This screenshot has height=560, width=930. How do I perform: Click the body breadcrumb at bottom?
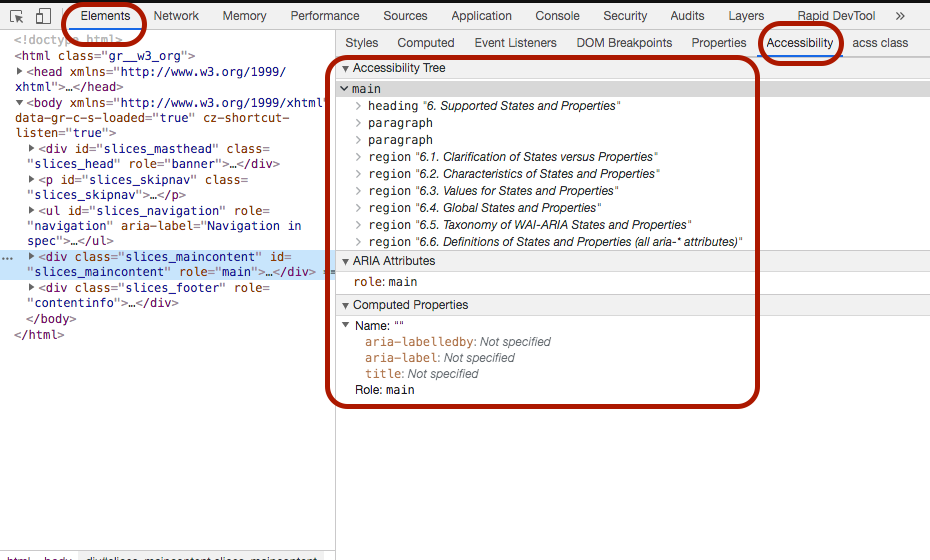point(58,558)
